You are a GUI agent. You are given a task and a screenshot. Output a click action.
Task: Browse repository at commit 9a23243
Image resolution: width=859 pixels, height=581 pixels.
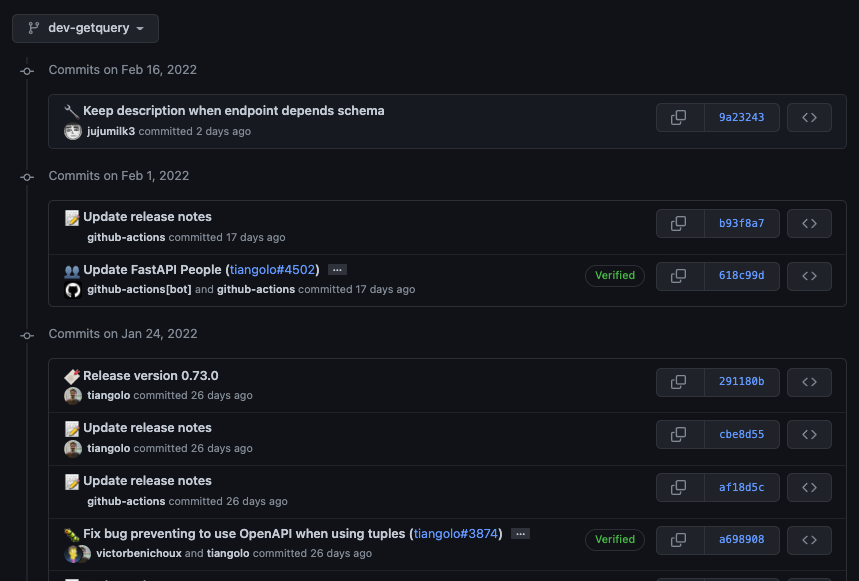[809, 117]
